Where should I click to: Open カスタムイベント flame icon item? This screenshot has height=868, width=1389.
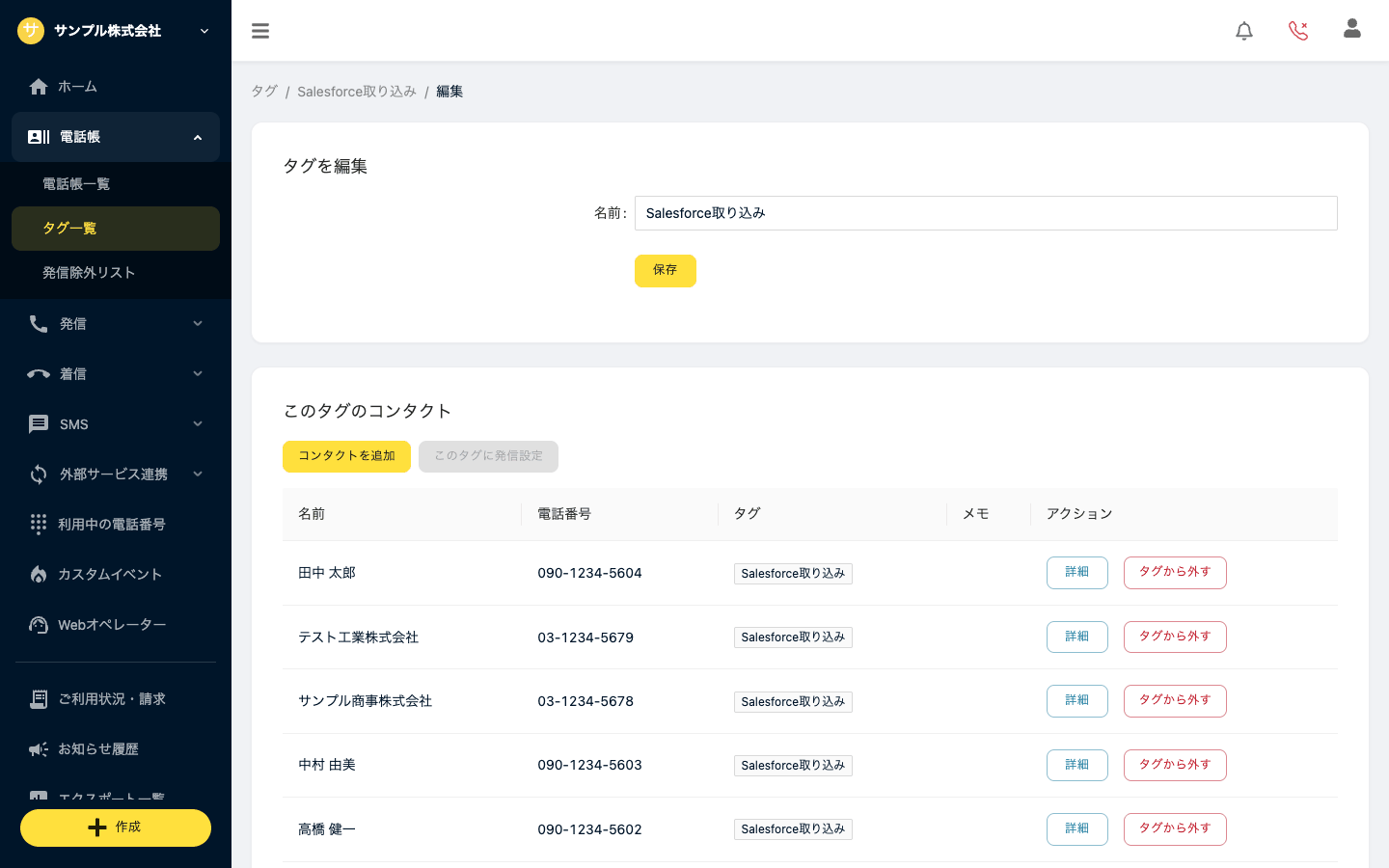39,575
